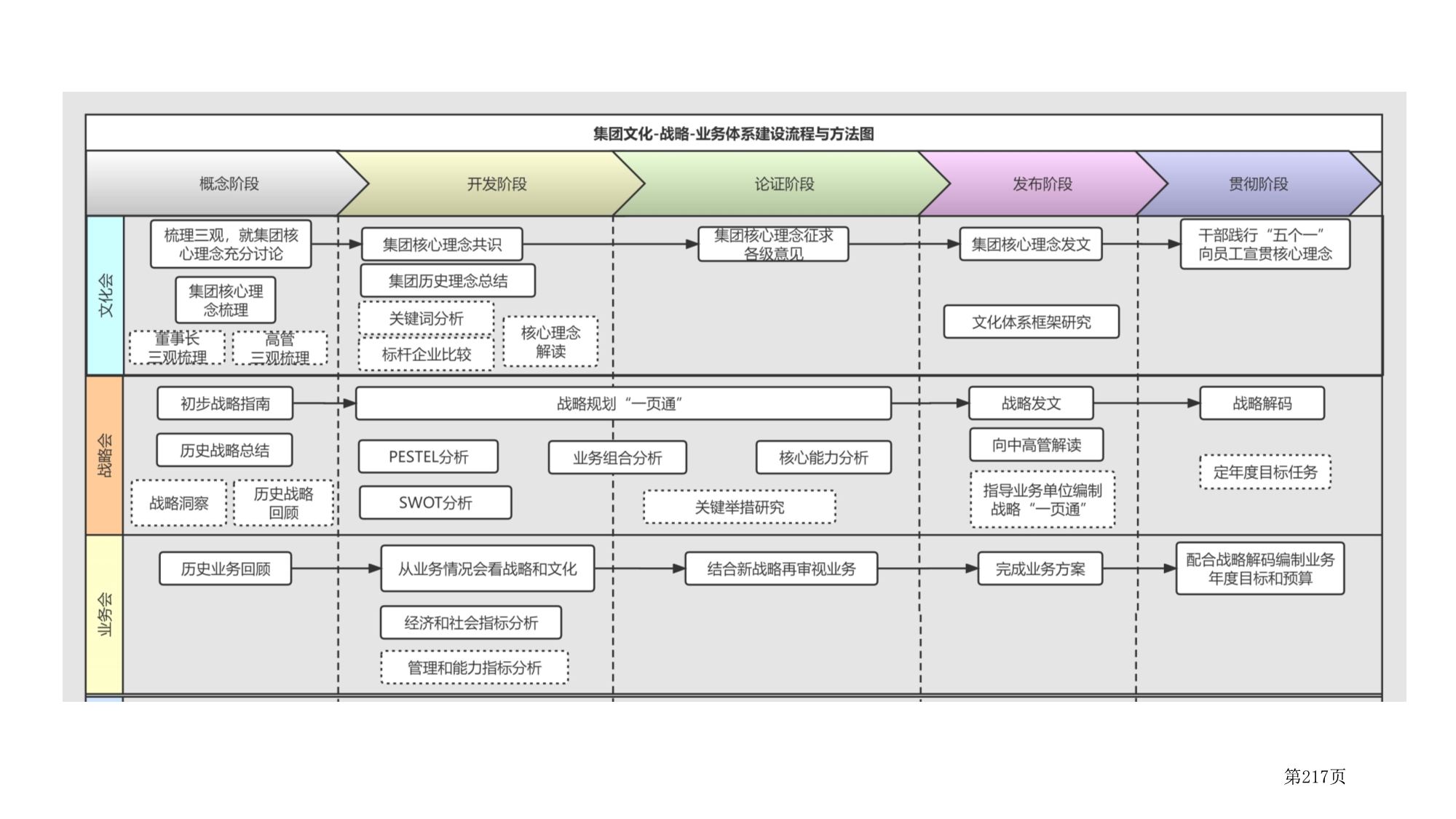The height and width of the screenshot is (819, 1456).
Task: Select the SWOT分析 box
Action: tap(435, 502)
